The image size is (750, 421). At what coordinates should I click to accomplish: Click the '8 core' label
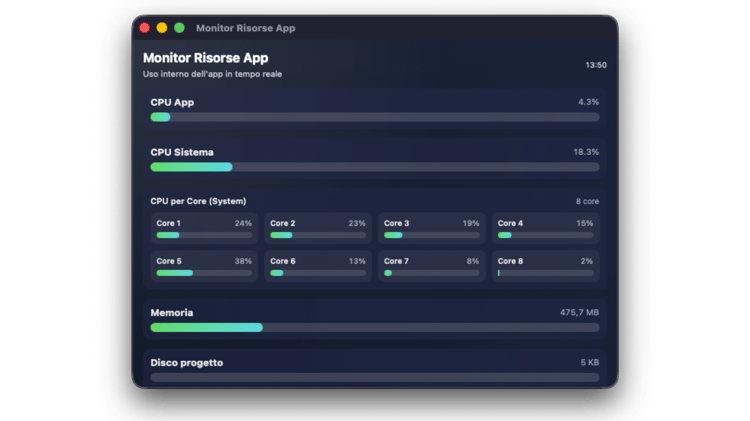587,201
